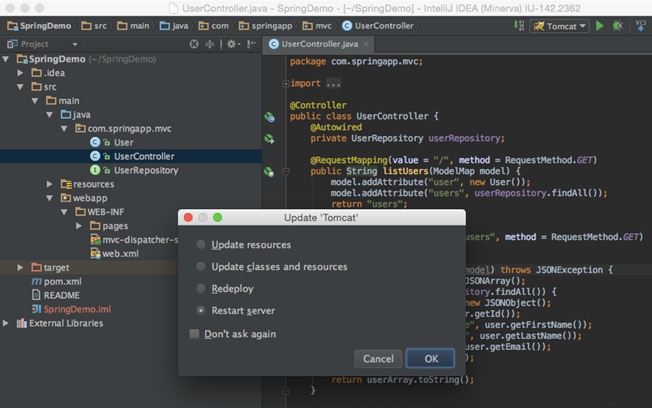Click the Hide Project panel icon
652x408 pixels.
tap(251, 44)
